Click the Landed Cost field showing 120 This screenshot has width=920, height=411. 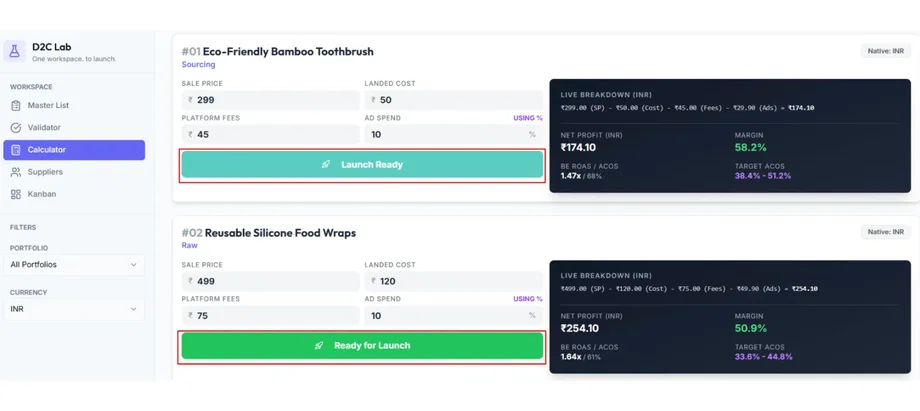click(x=453, y=281)
